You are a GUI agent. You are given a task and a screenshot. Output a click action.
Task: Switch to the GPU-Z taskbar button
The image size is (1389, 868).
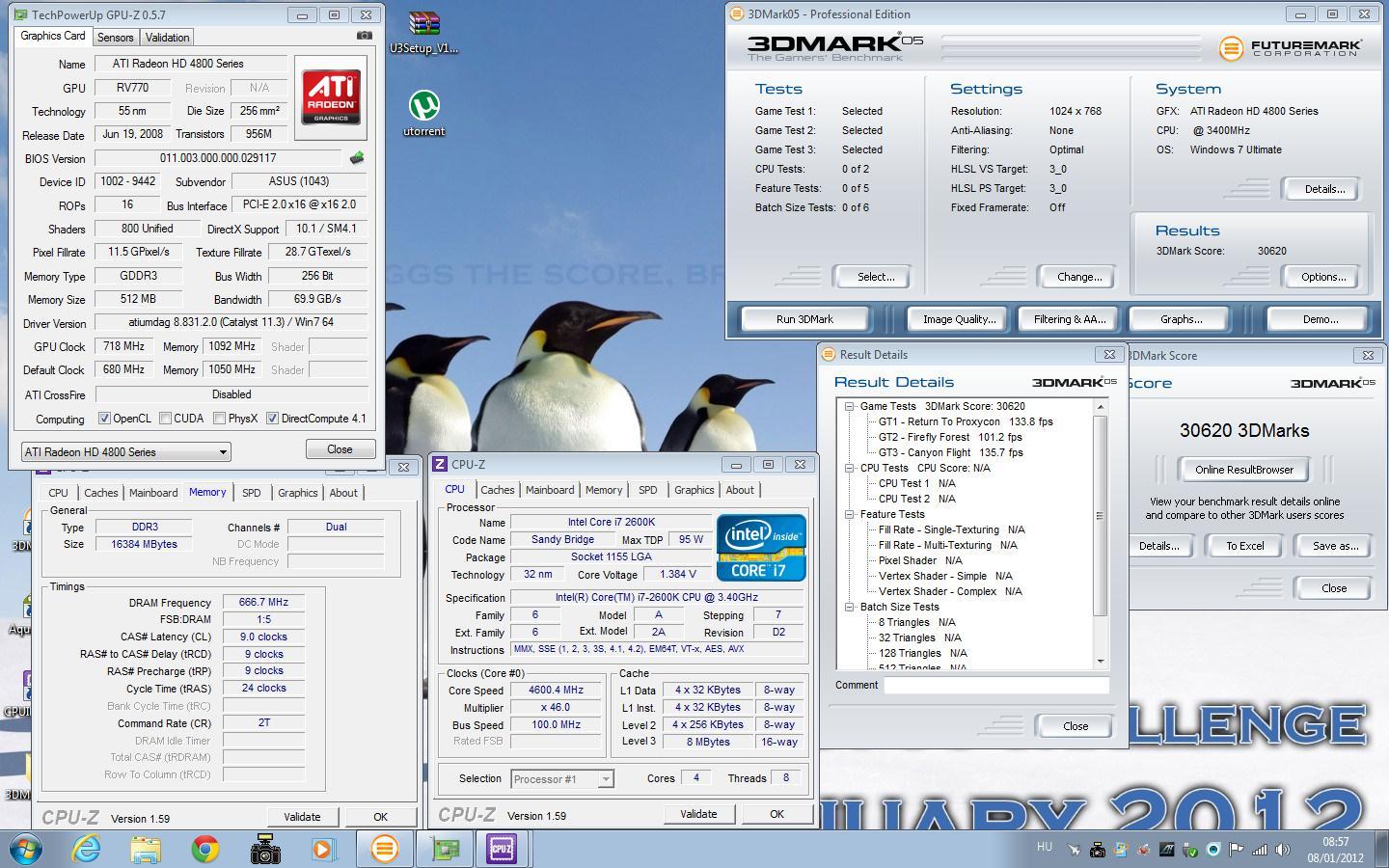(444, 849)
